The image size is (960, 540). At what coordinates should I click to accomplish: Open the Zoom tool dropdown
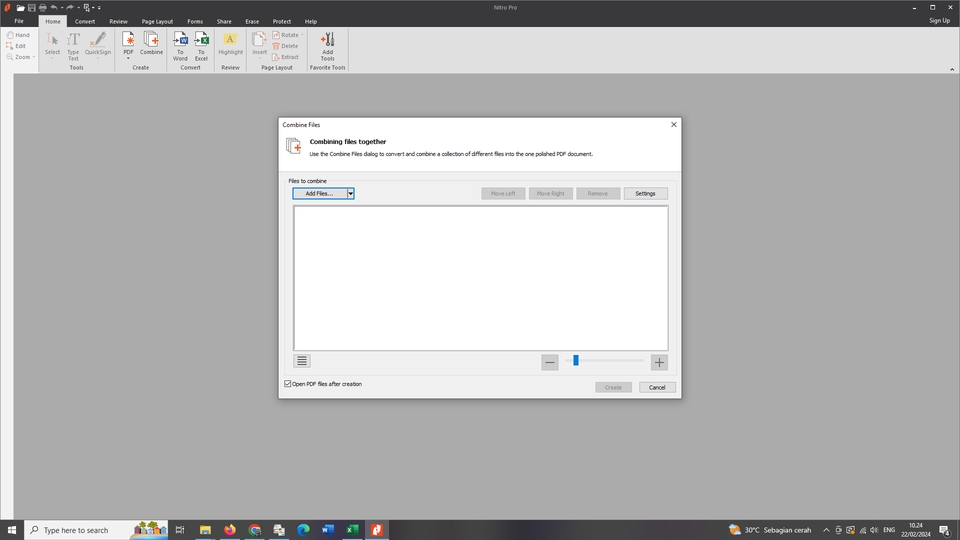pyautogui.click(x=34, y=57)
